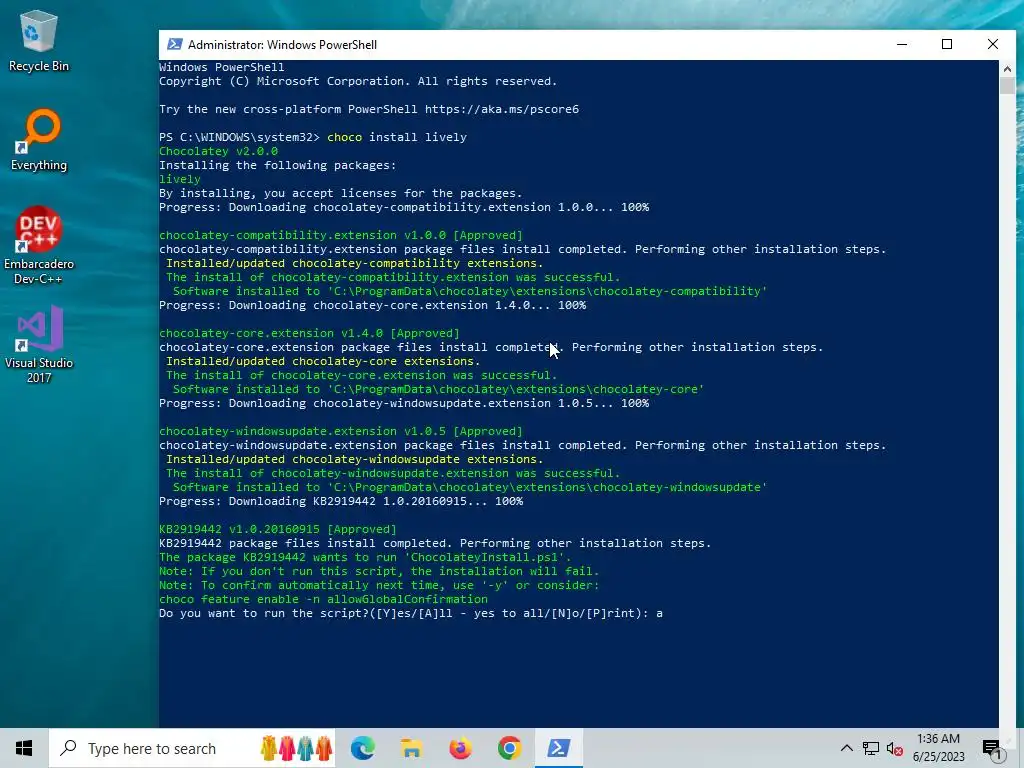Viewport: 1024px width, 768px height.
Task: Click 'Installed/updated chocolatey-windowsupdate extensions.' line
Action: tap(354, 459)
